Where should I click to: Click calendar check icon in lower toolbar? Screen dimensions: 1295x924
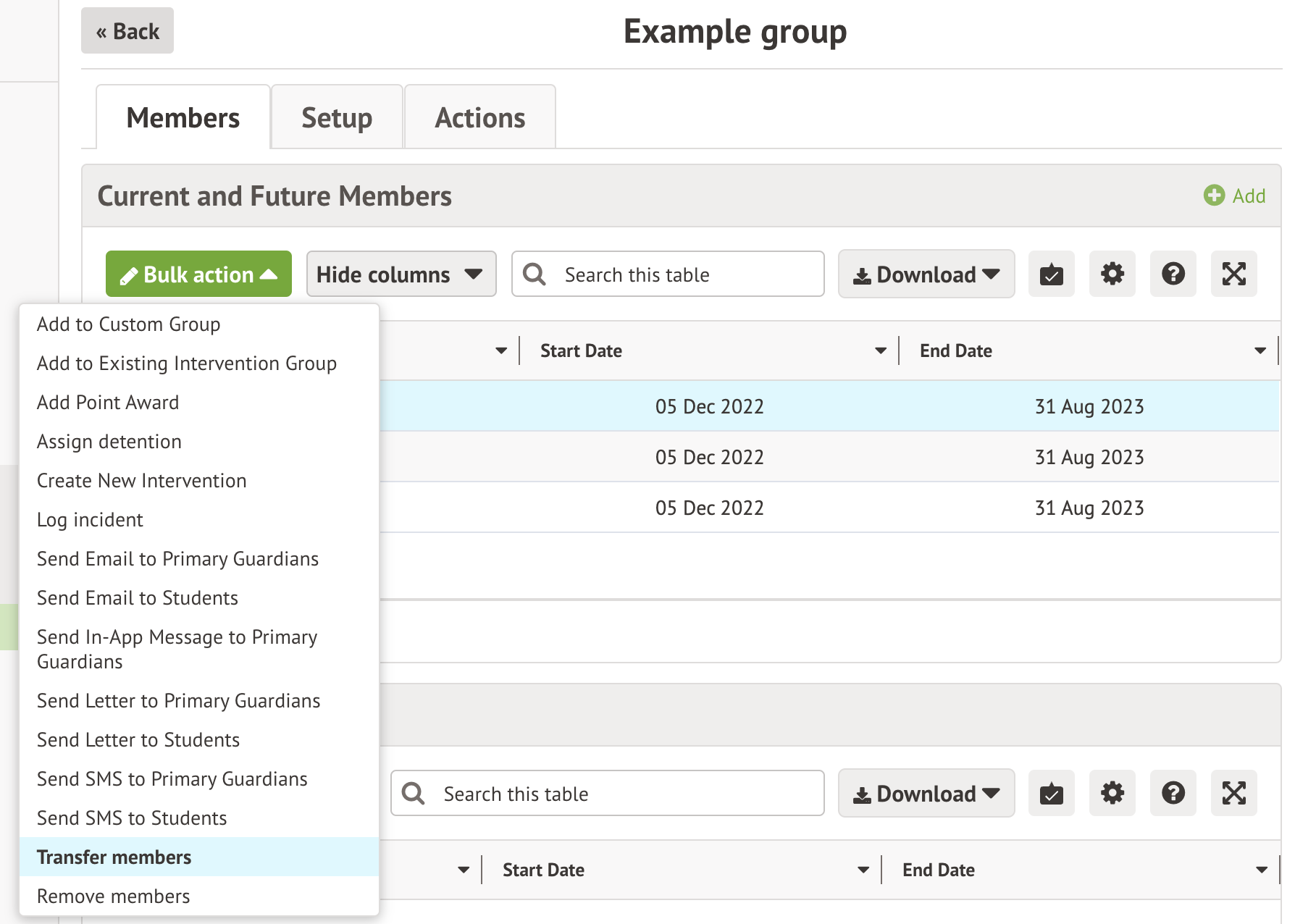coord(1051,793)
